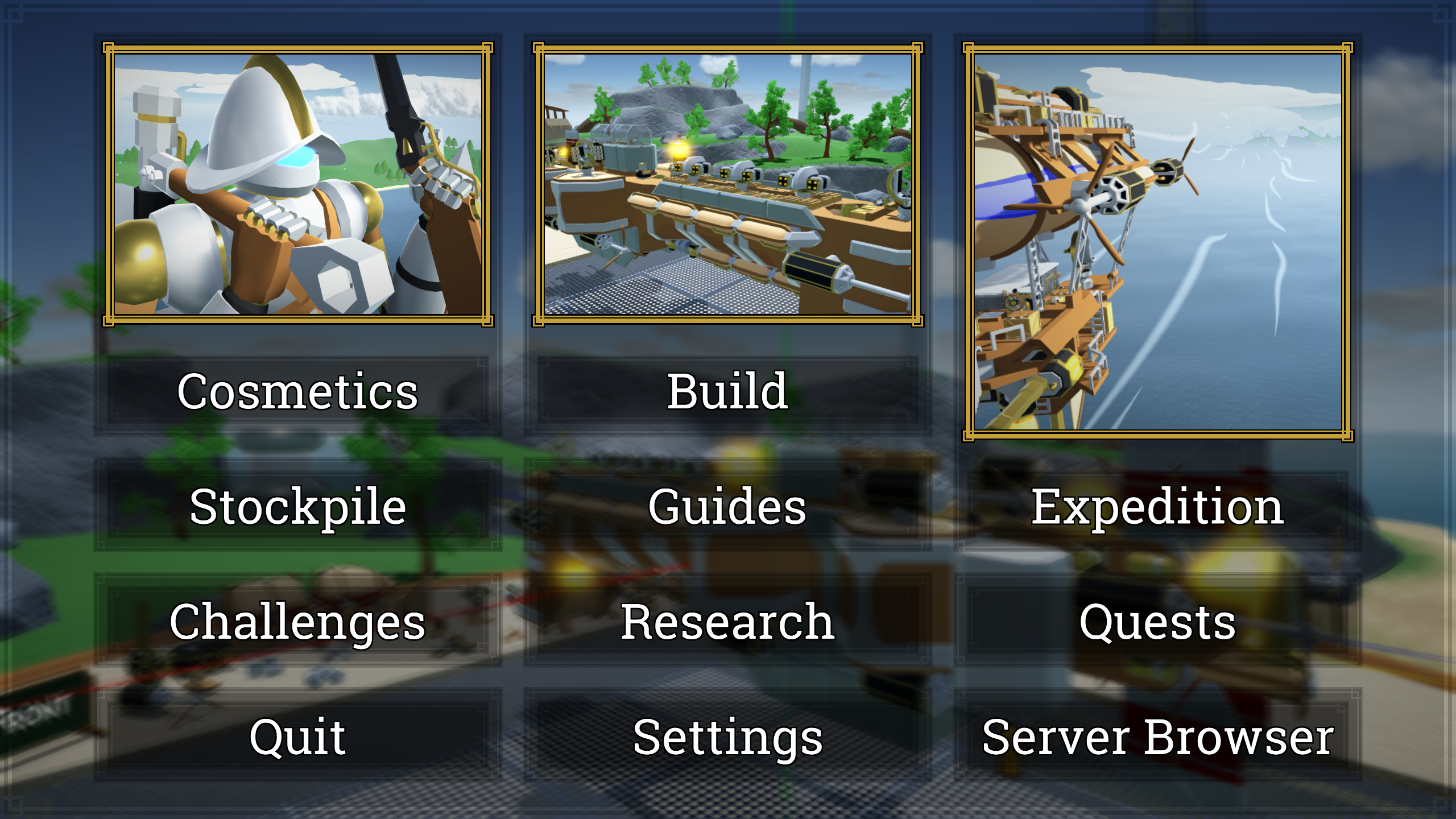Click the shipyard island Build picture

[728, 184]
